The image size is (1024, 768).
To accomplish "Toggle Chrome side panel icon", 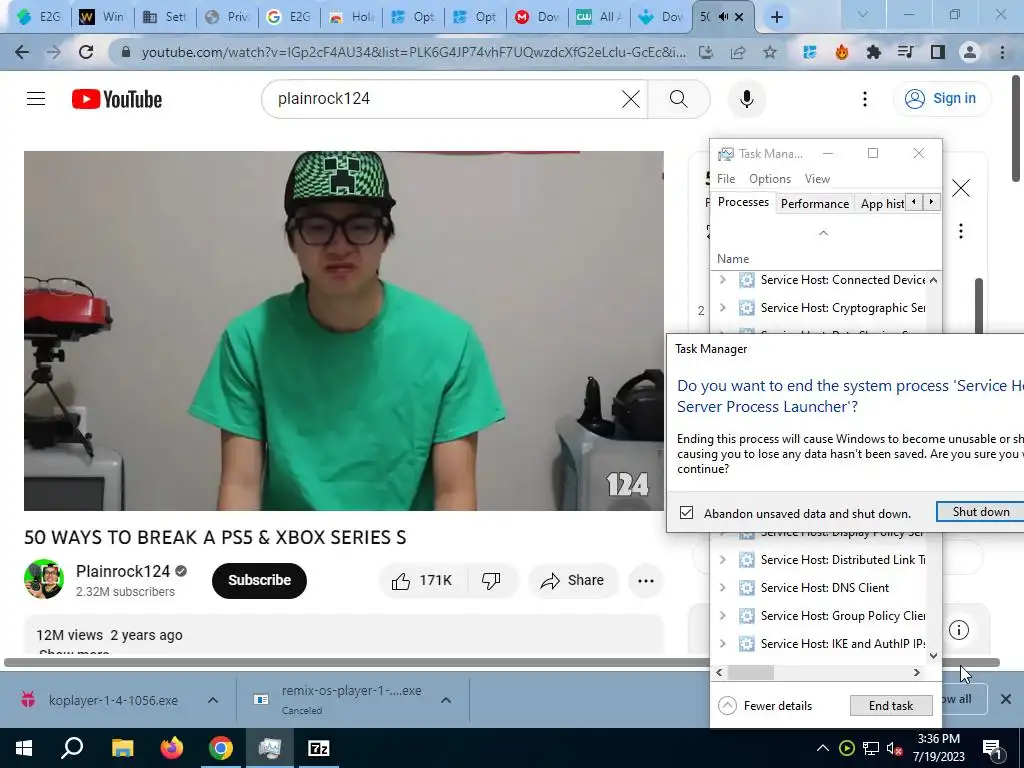I will [938, 52].
